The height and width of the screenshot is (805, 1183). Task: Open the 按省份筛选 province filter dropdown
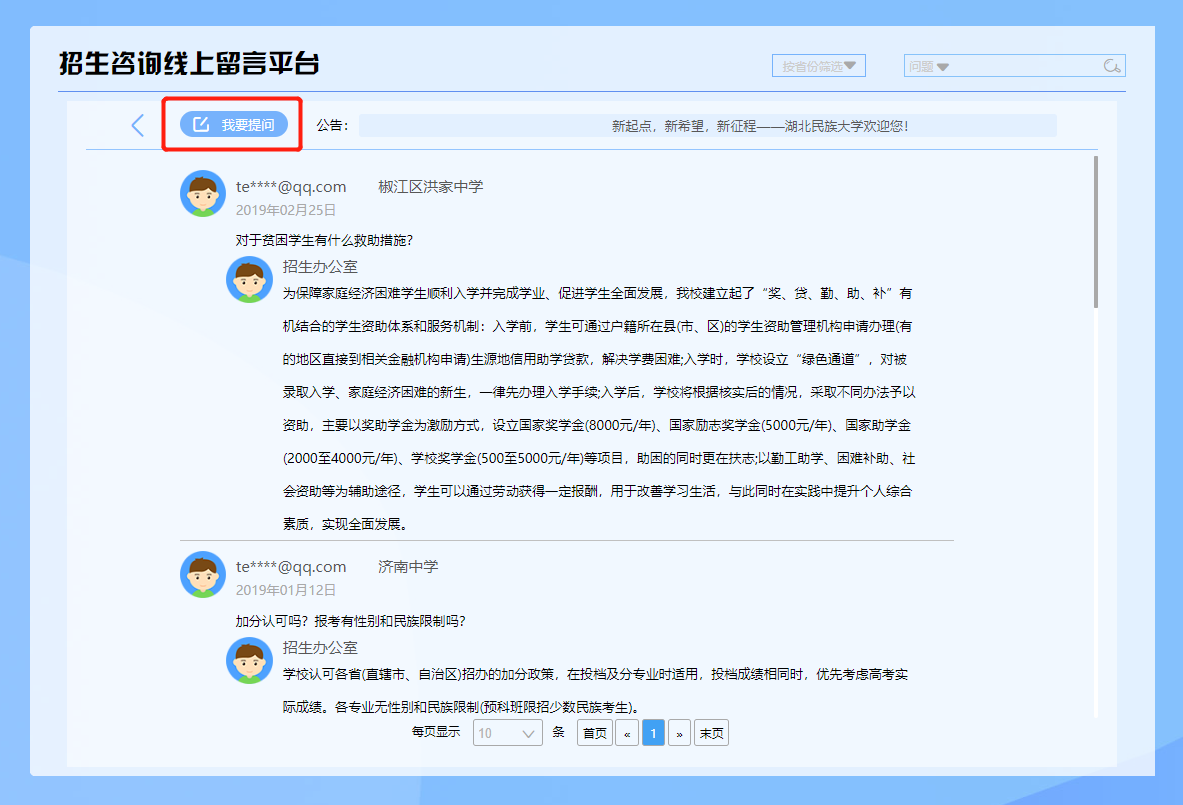click(x=818, y=66)
